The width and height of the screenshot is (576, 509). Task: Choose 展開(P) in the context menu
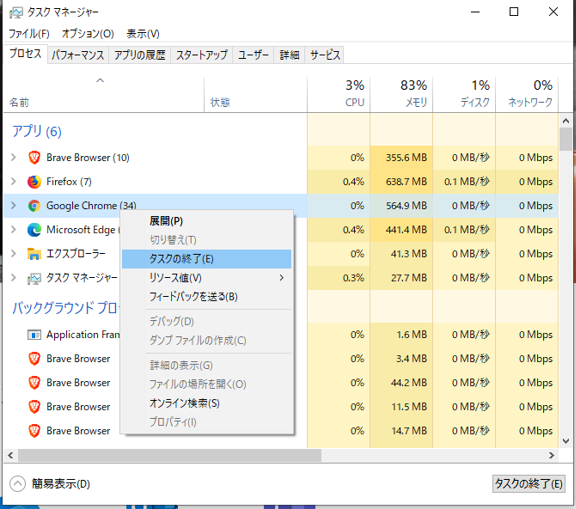click(x=206, y=221)
